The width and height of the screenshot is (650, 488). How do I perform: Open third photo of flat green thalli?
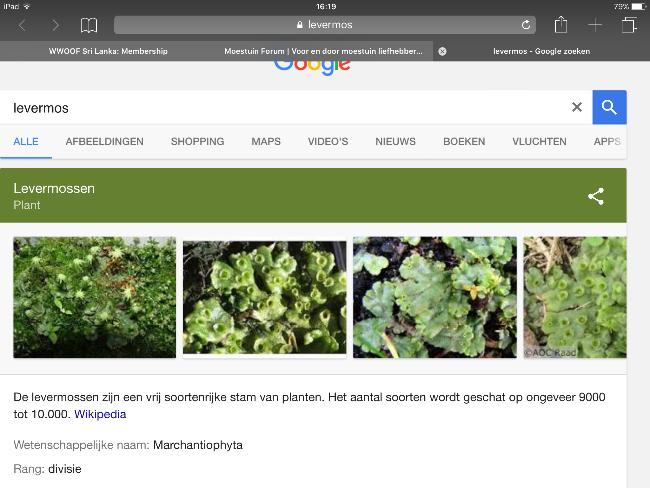435,297
